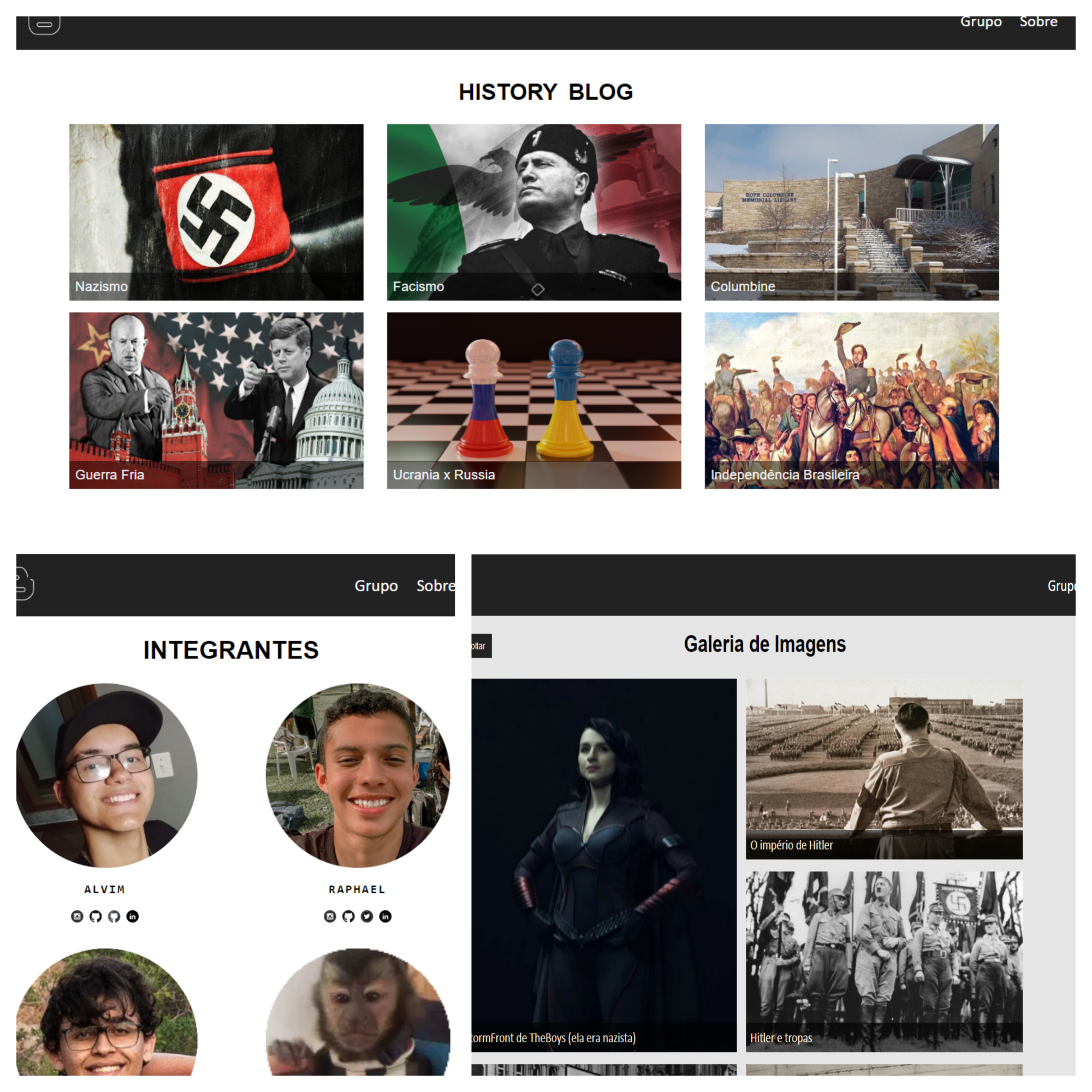Open Raphael's GitHub icon

pos(349,916)
